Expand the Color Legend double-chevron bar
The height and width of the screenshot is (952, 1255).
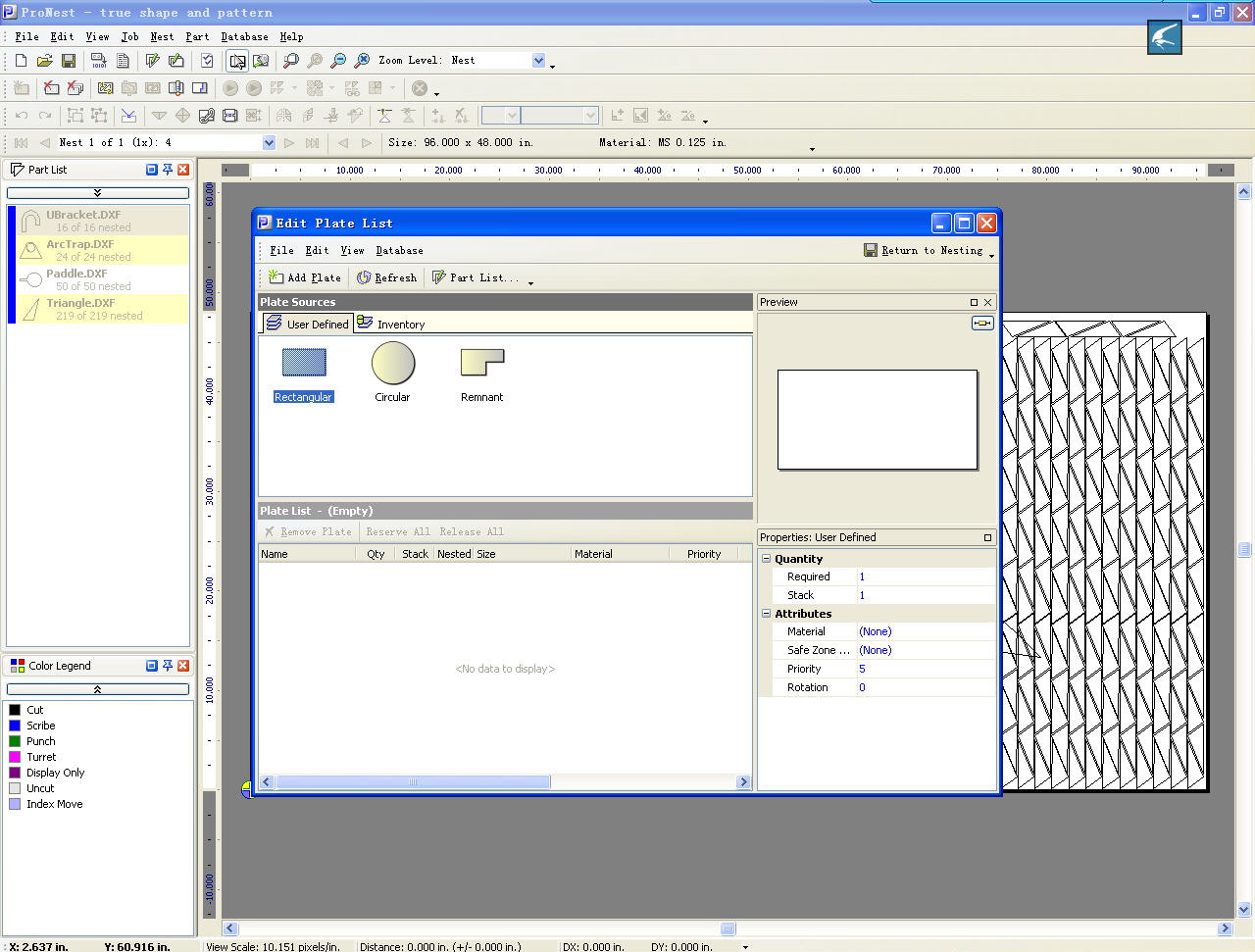[x=97, y=689]
